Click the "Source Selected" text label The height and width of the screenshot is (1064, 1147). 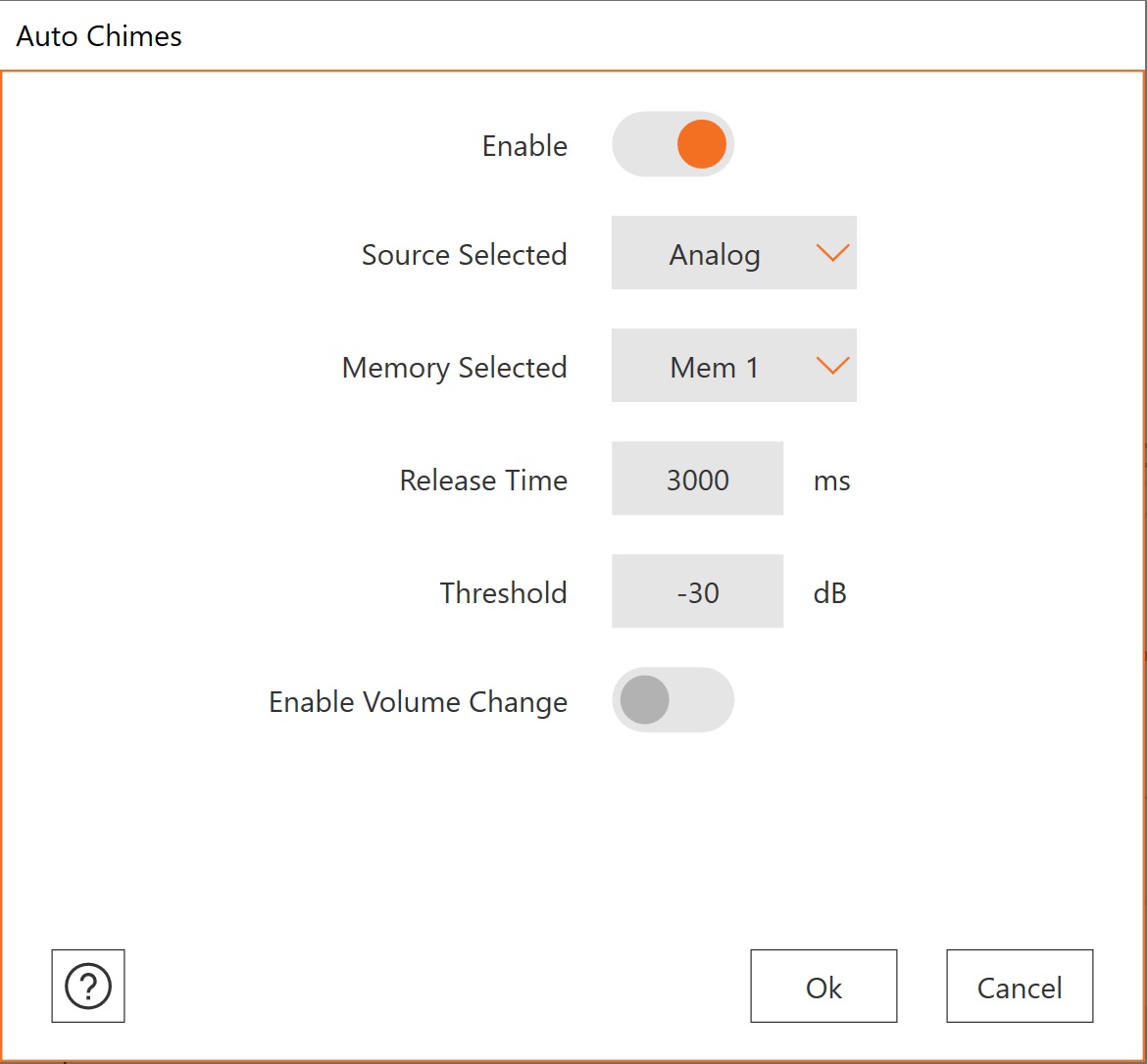(x=464, y=255)
